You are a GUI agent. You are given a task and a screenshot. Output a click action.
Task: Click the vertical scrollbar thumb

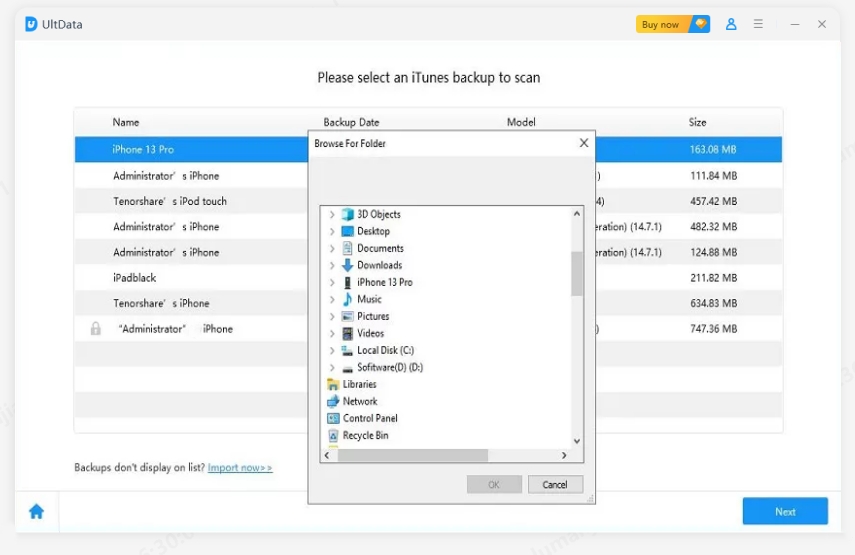(577, 274)
